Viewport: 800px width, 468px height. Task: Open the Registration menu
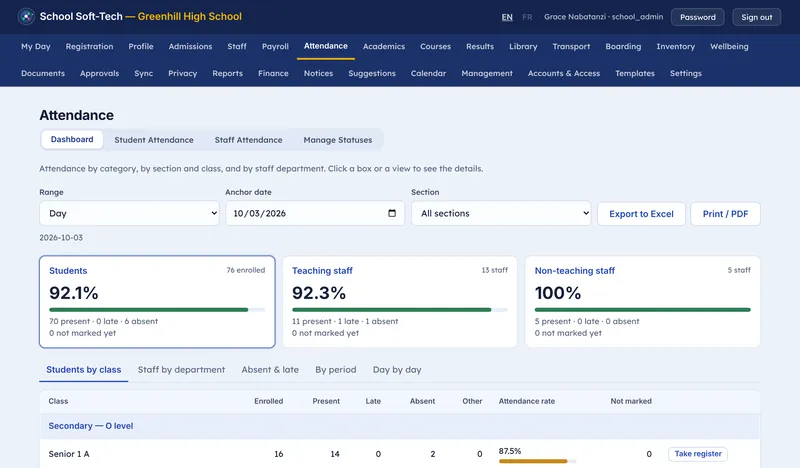[x=89, y=46]
